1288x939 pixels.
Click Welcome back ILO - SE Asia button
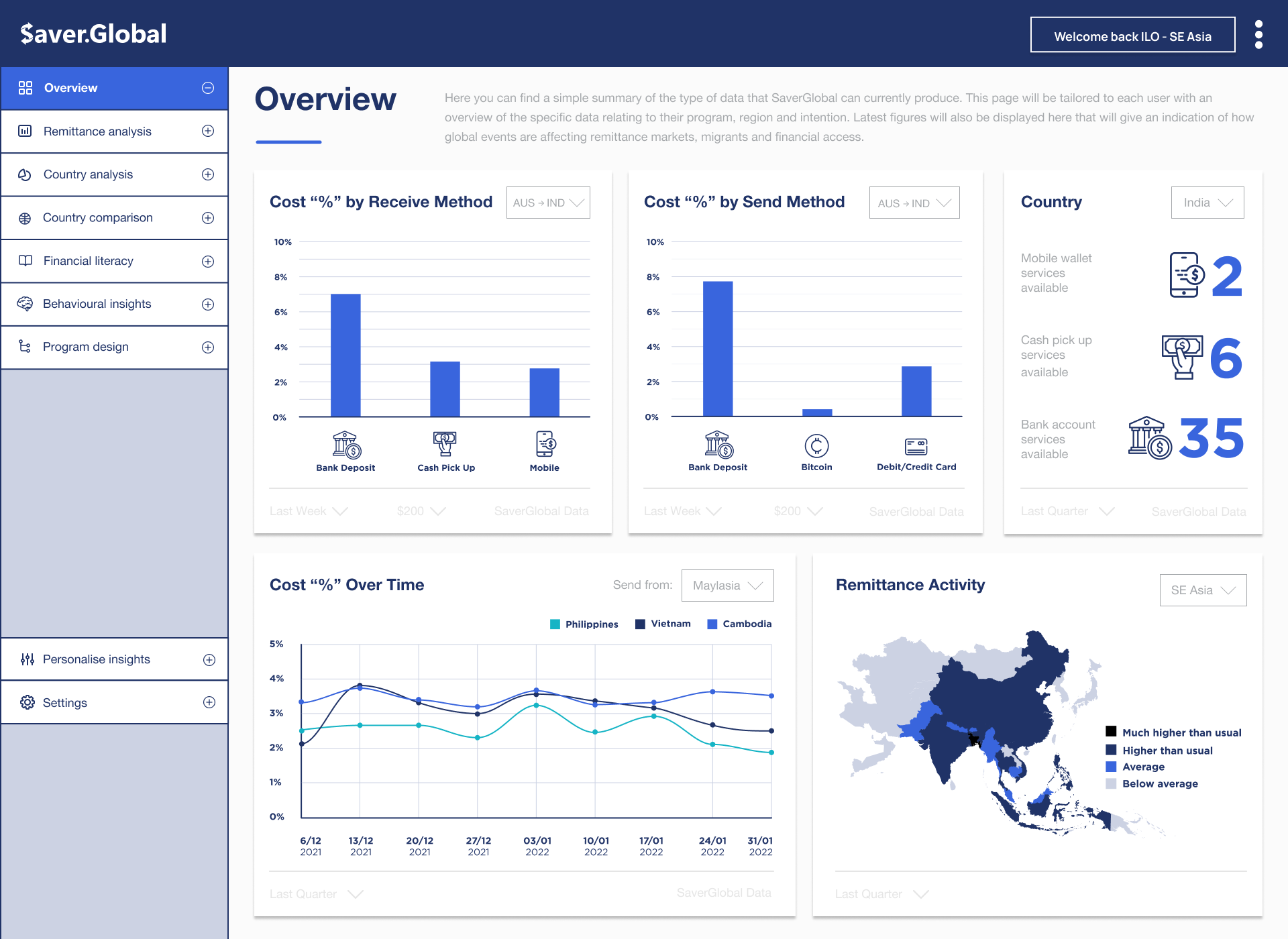(x=1132, y=36)
